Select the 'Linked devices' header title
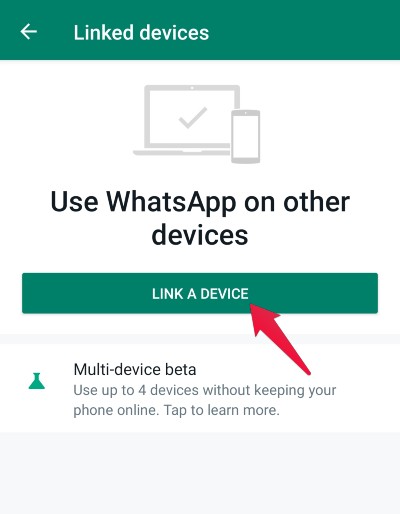This screenshot has width=400, height=514. [x=141, y=33]
